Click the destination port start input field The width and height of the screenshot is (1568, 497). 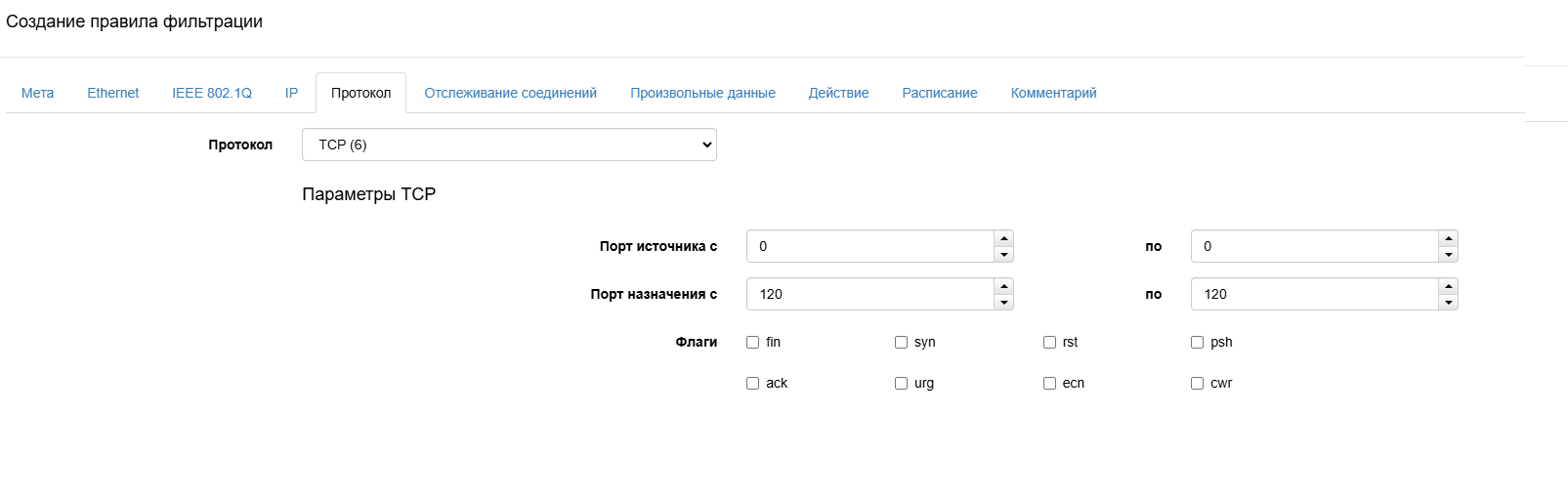[869, 294]
